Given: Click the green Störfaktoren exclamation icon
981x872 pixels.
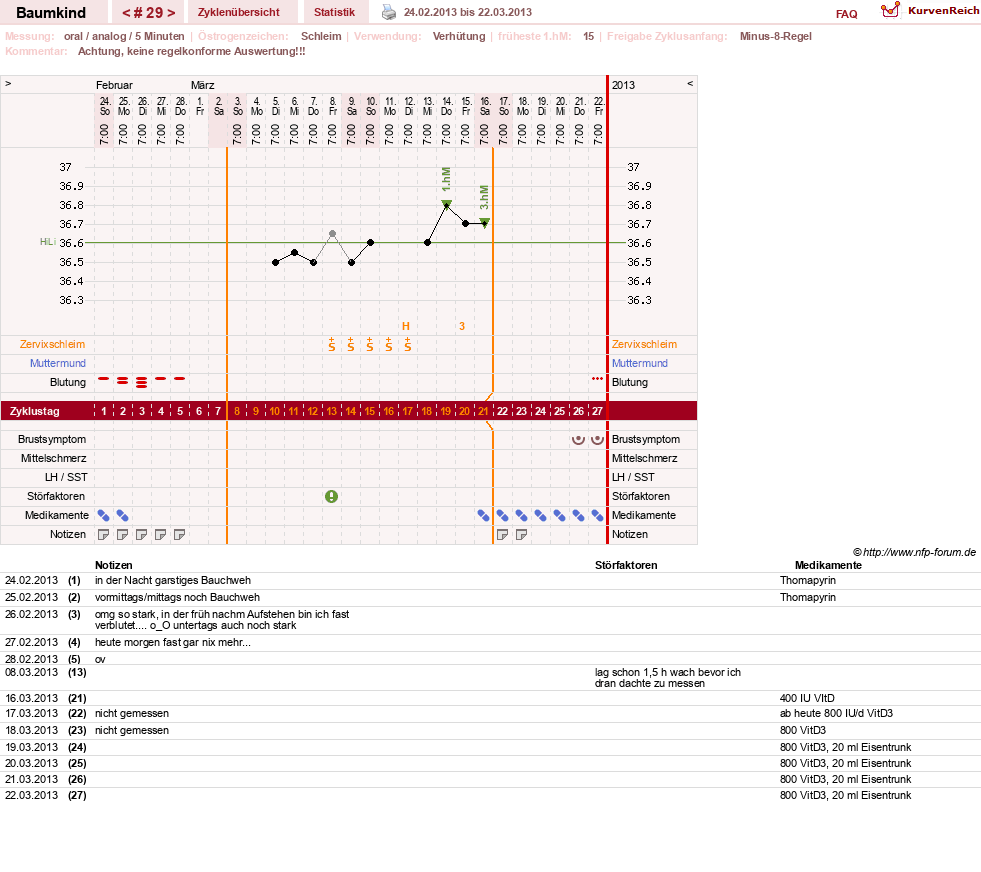Looking at the screenshot, I should [332, 497].
